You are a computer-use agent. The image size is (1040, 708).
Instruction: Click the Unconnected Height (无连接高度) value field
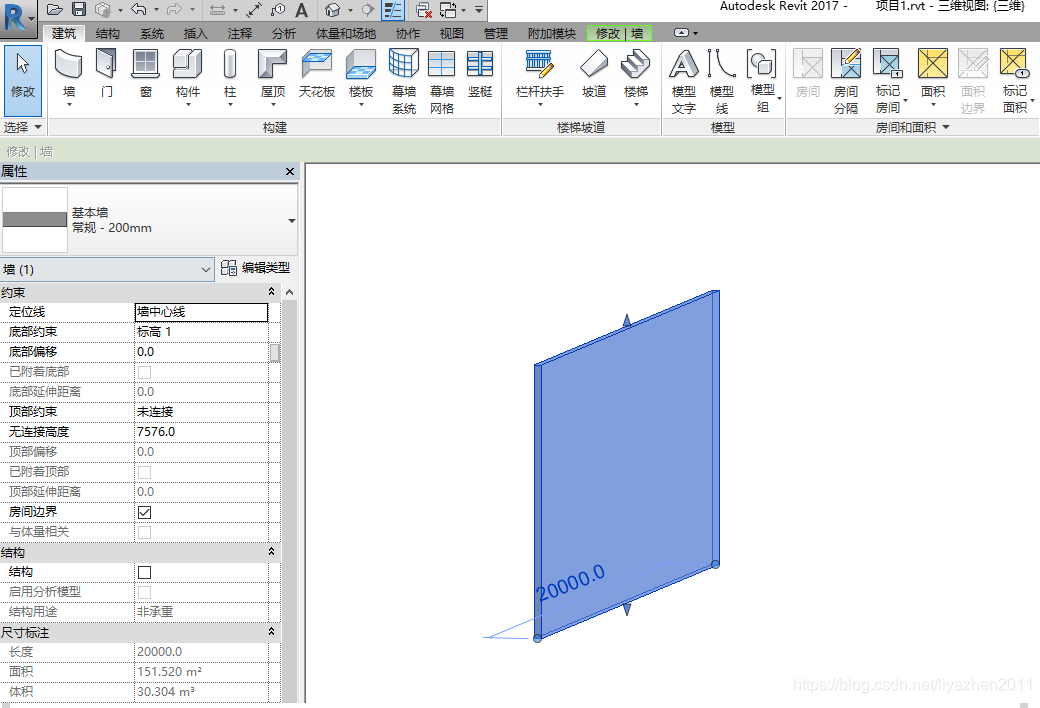point(201,432)
